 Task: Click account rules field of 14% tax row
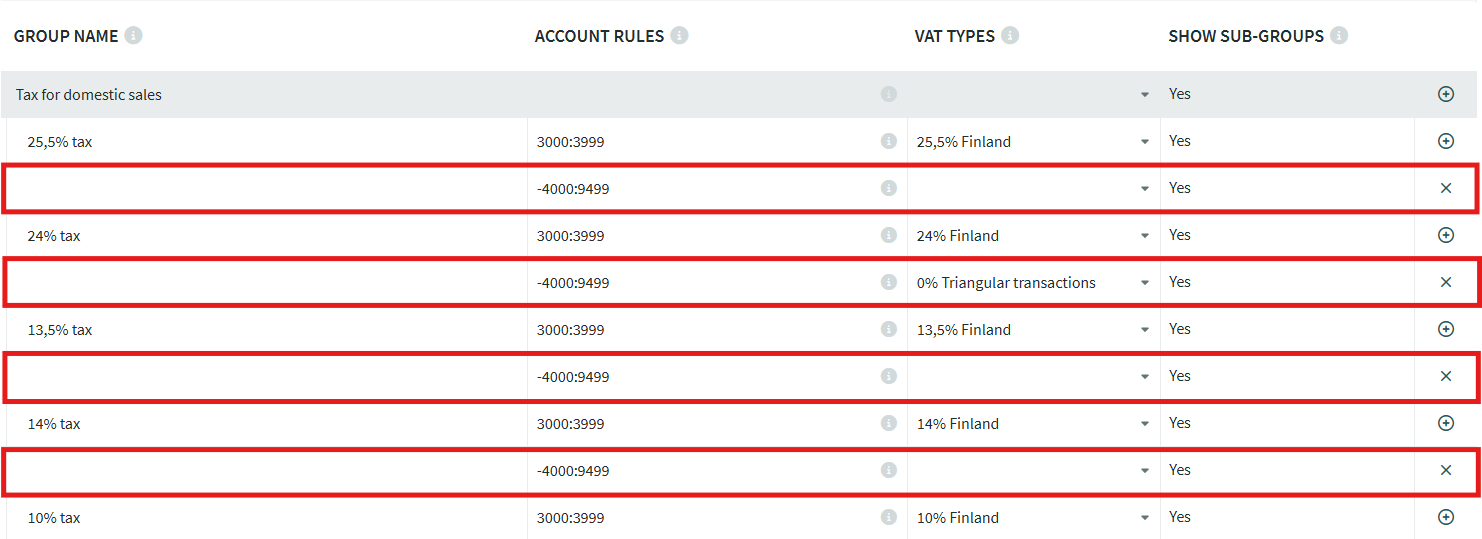pyautogui.click(x=700, y=424)
